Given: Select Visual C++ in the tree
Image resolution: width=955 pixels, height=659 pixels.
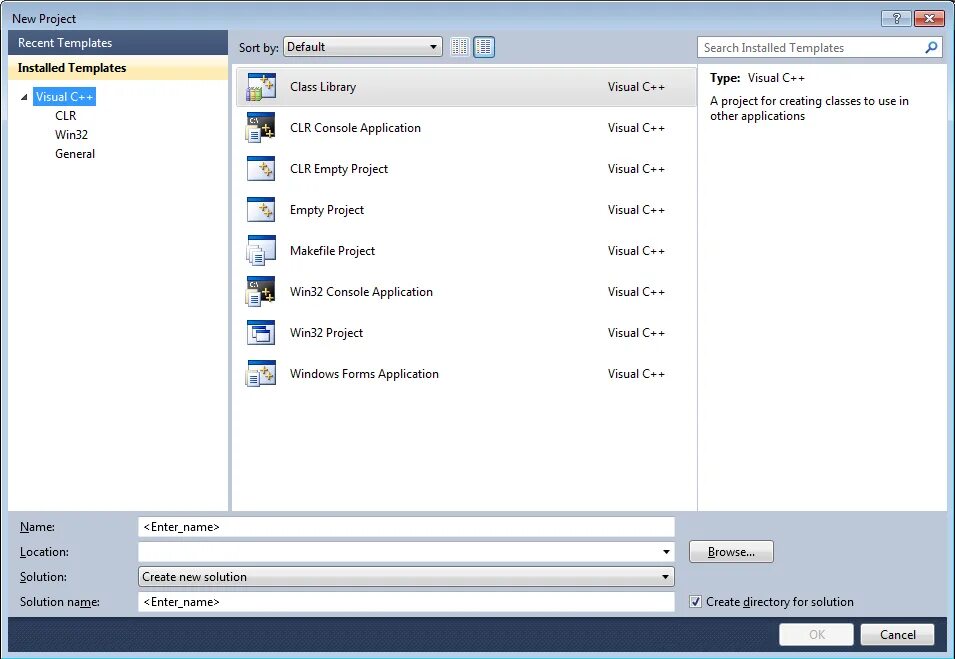Looking at the screenshot, I should (64, 97).
